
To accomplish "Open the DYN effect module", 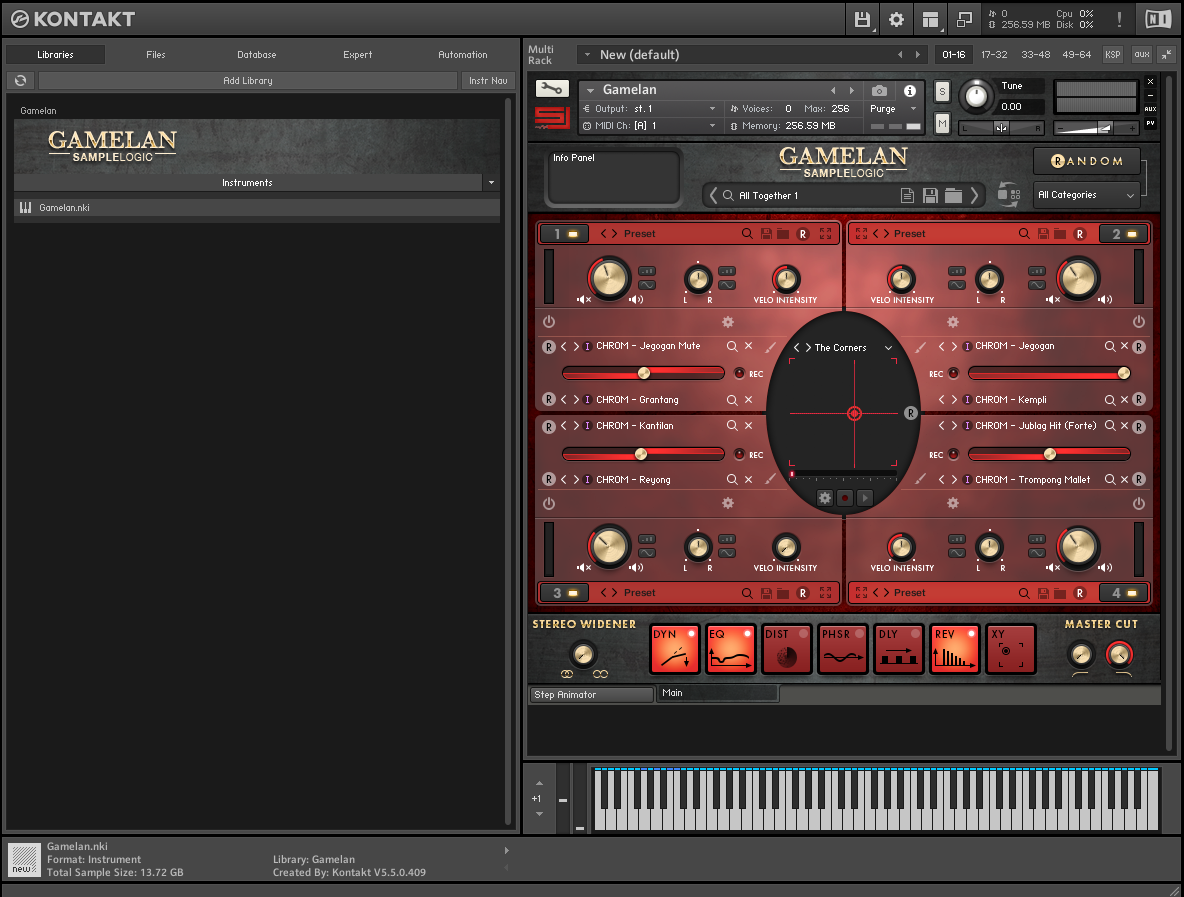I will pos(674,649).
